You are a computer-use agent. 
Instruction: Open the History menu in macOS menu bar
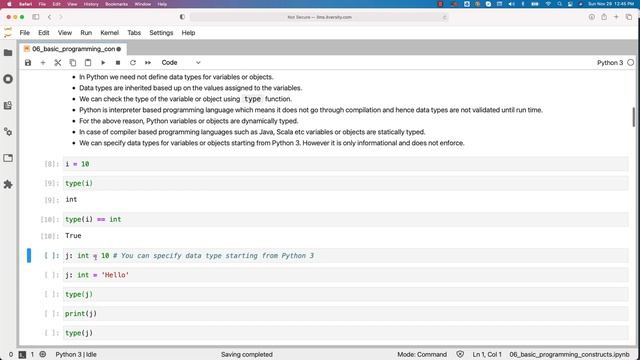point(91,4)
